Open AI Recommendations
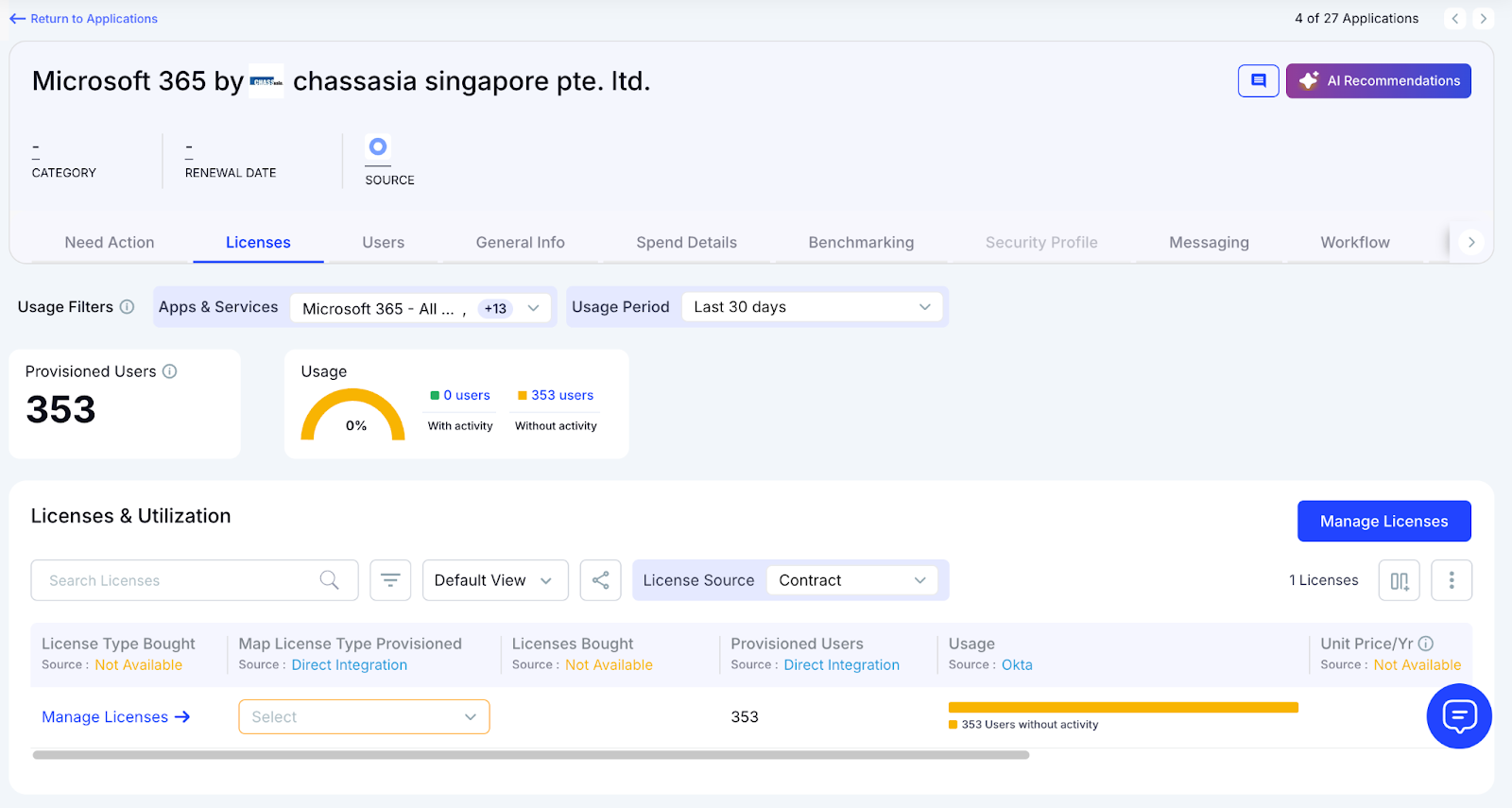 click(x=1379, y=81)
